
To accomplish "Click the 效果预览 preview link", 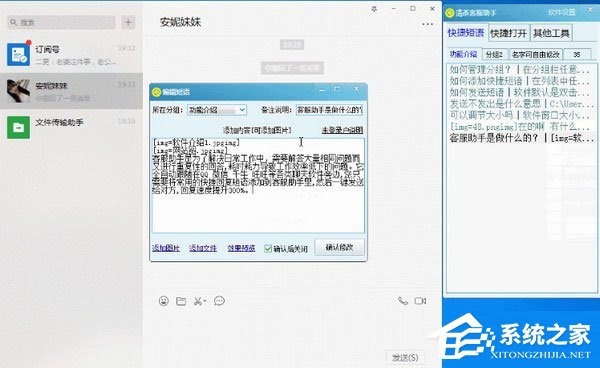I will pos(241,248).
